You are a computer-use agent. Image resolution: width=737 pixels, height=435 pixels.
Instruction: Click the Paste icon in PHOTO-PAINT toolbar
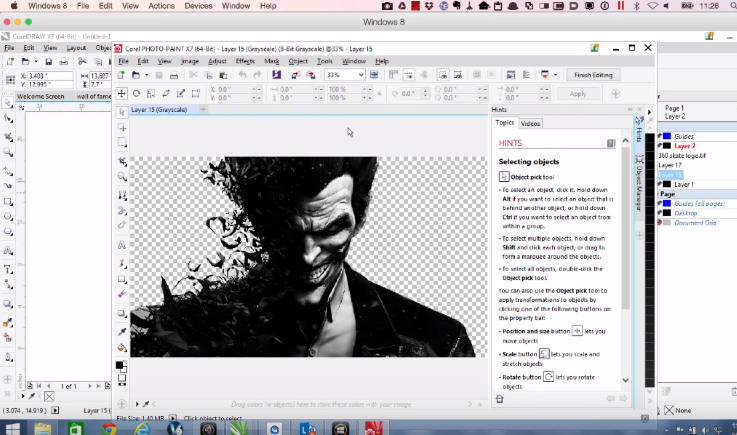(223, 75)
